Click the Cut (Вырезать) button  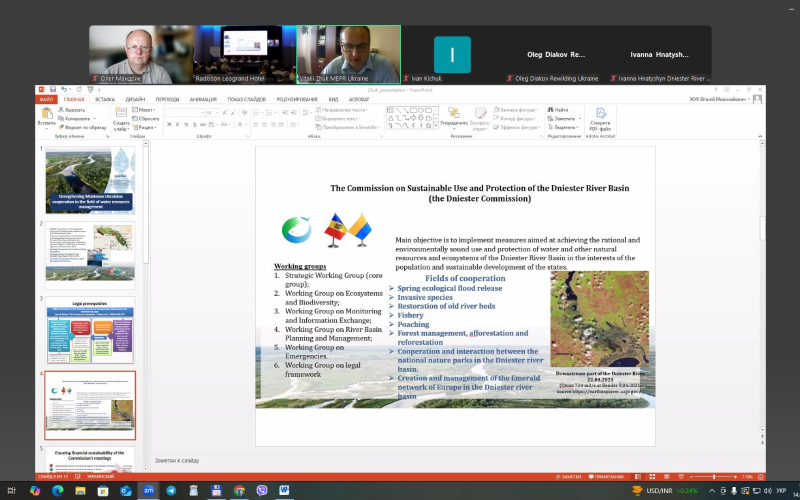[x=71, y=110]
